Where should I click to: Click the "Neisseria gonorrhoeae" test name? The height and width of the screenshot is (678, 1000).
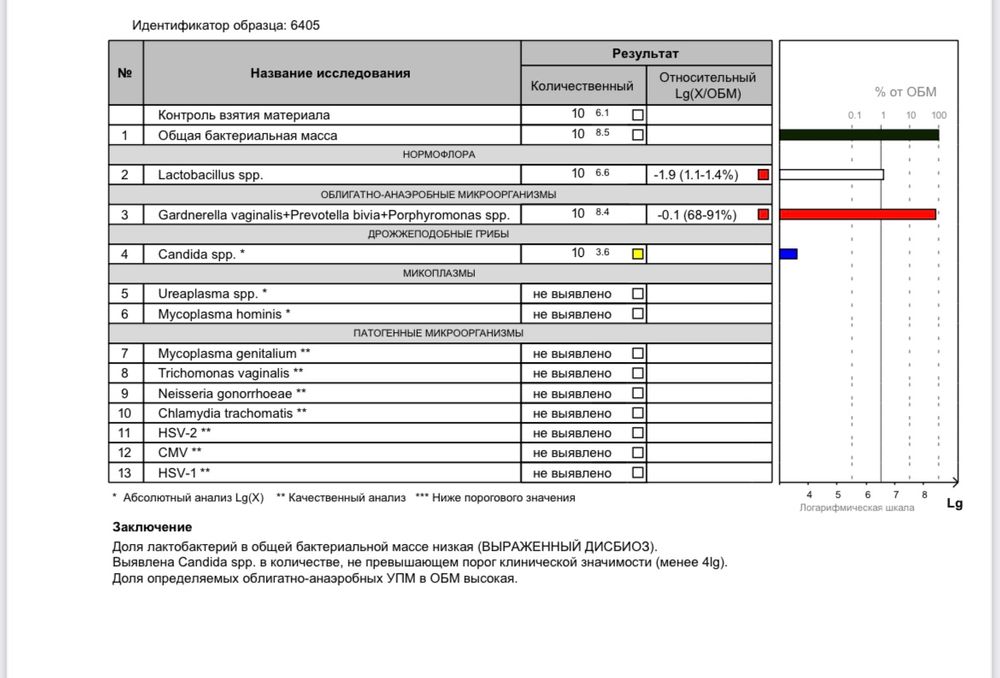231,393
